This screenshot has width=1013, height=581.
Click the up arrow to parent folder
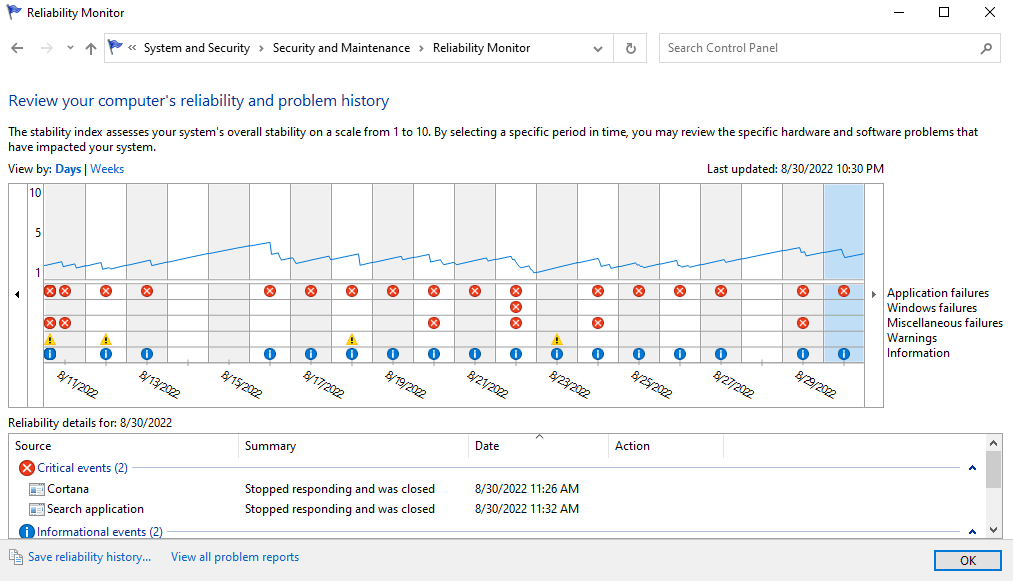pos(91,48)
